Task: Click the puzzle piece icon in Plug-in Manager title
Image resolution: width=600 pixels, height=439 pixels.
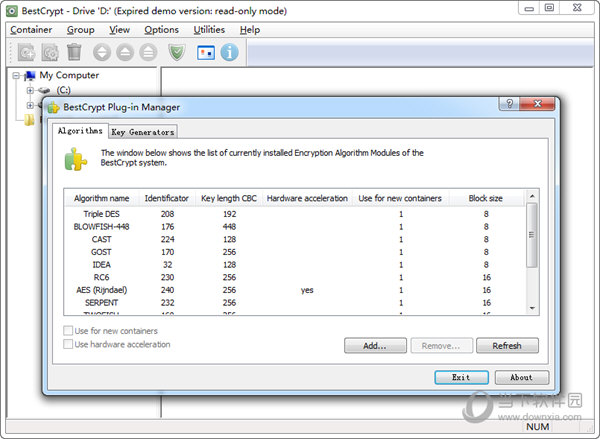Action: (x=54, y=108)
